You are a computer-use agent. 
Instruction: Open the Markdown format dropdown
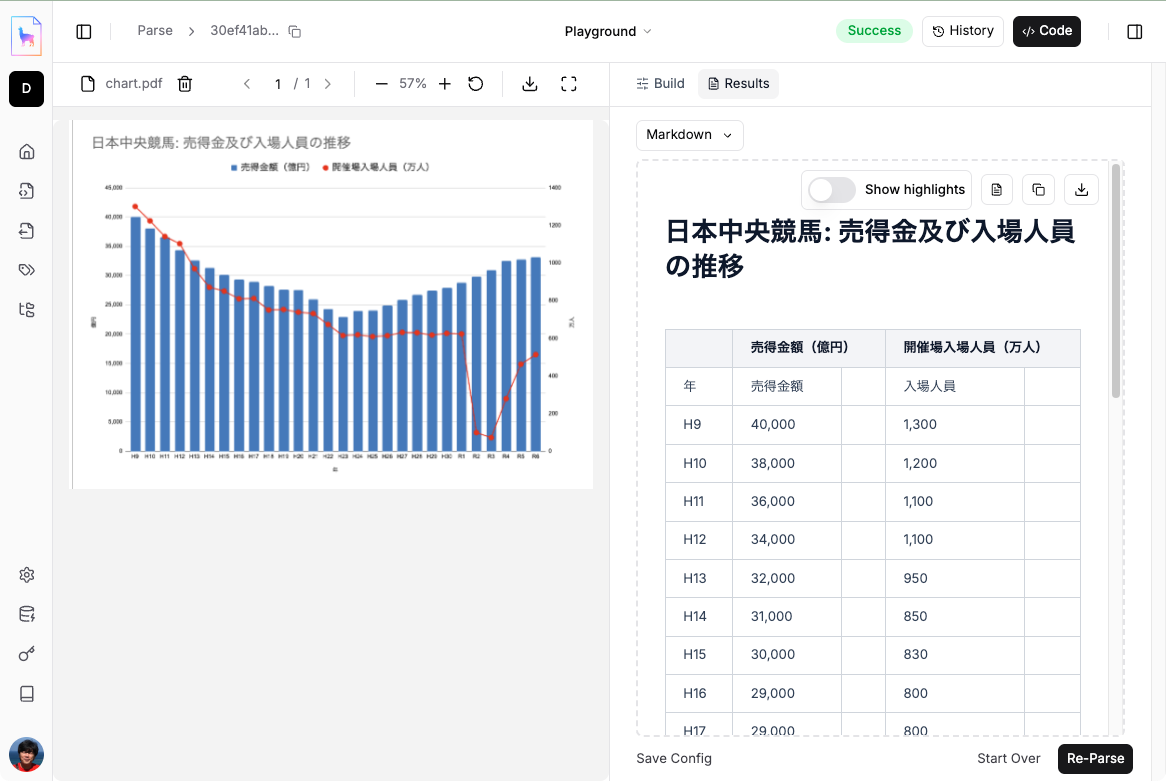(689, 135)
